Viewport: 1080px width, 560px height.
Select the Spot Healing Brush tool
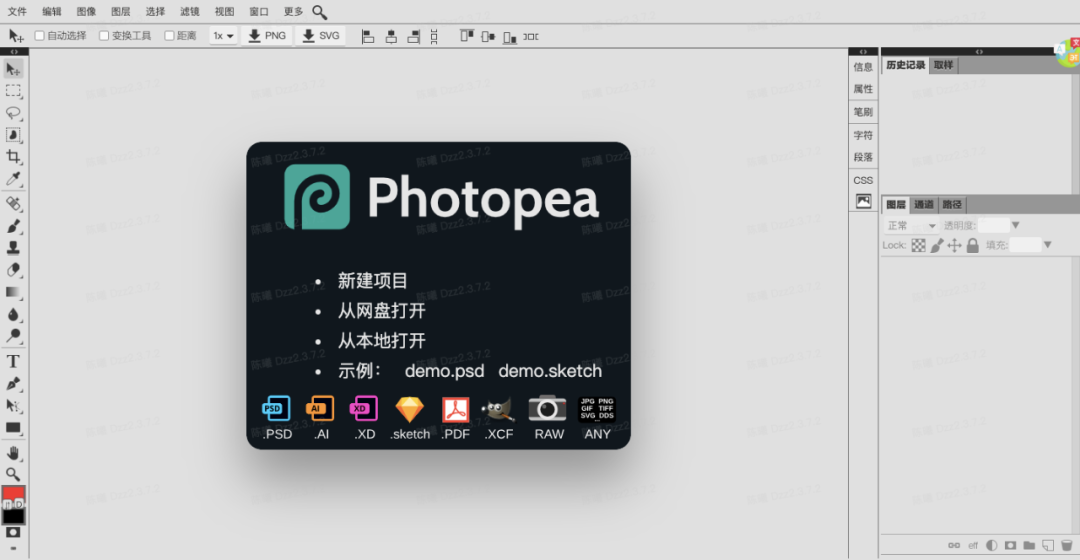tap(13, 203)
